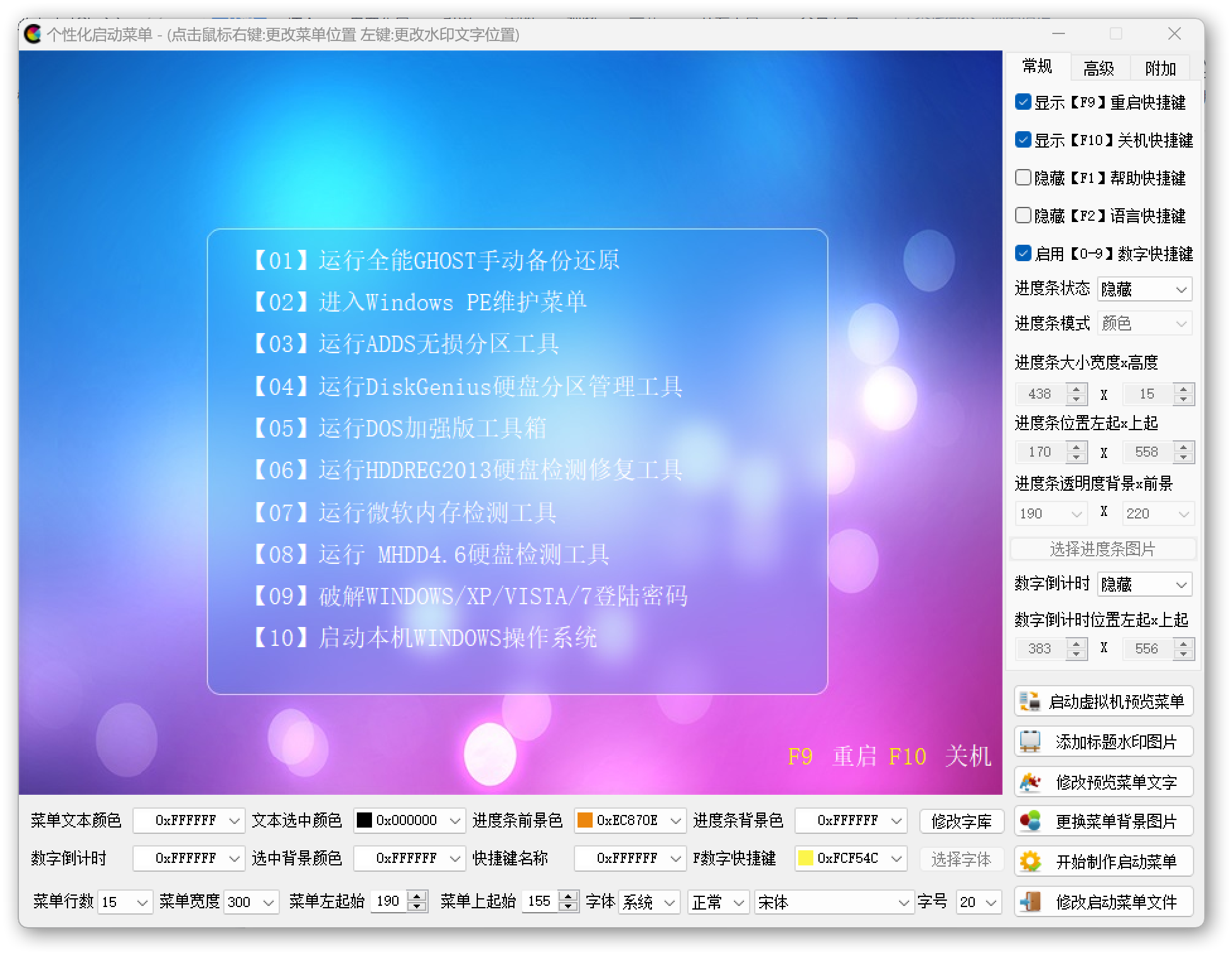Click the 启动虚拟机预览菜单 button

(1104, 701)
